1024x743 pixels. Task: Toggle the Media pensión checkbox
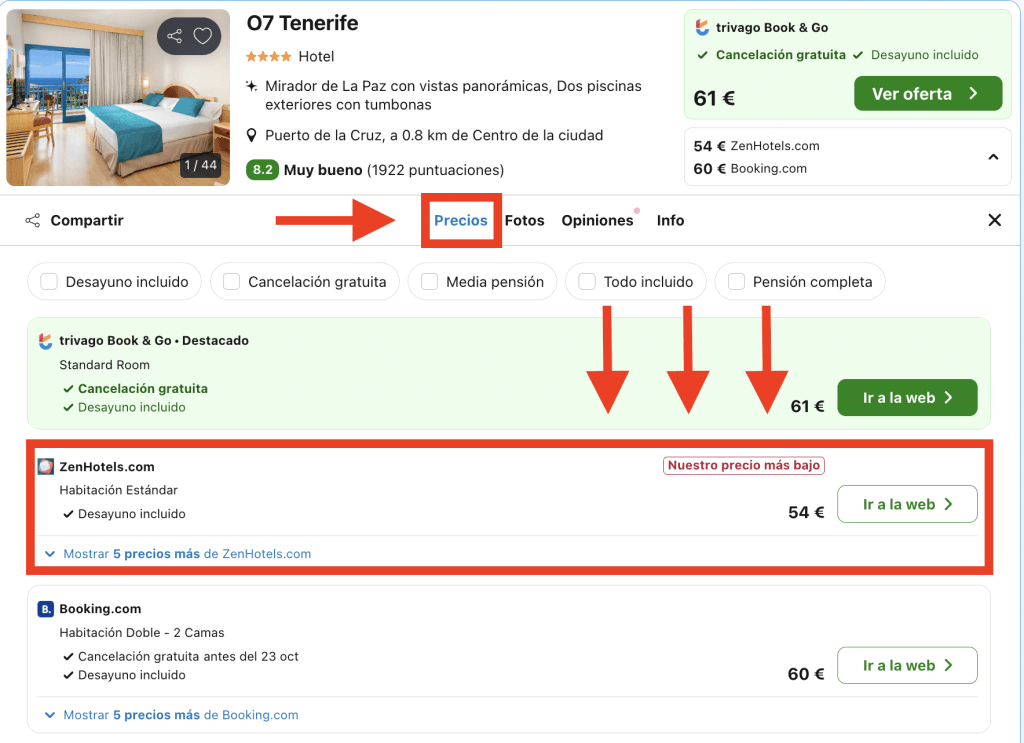click(x=429, y=282)
